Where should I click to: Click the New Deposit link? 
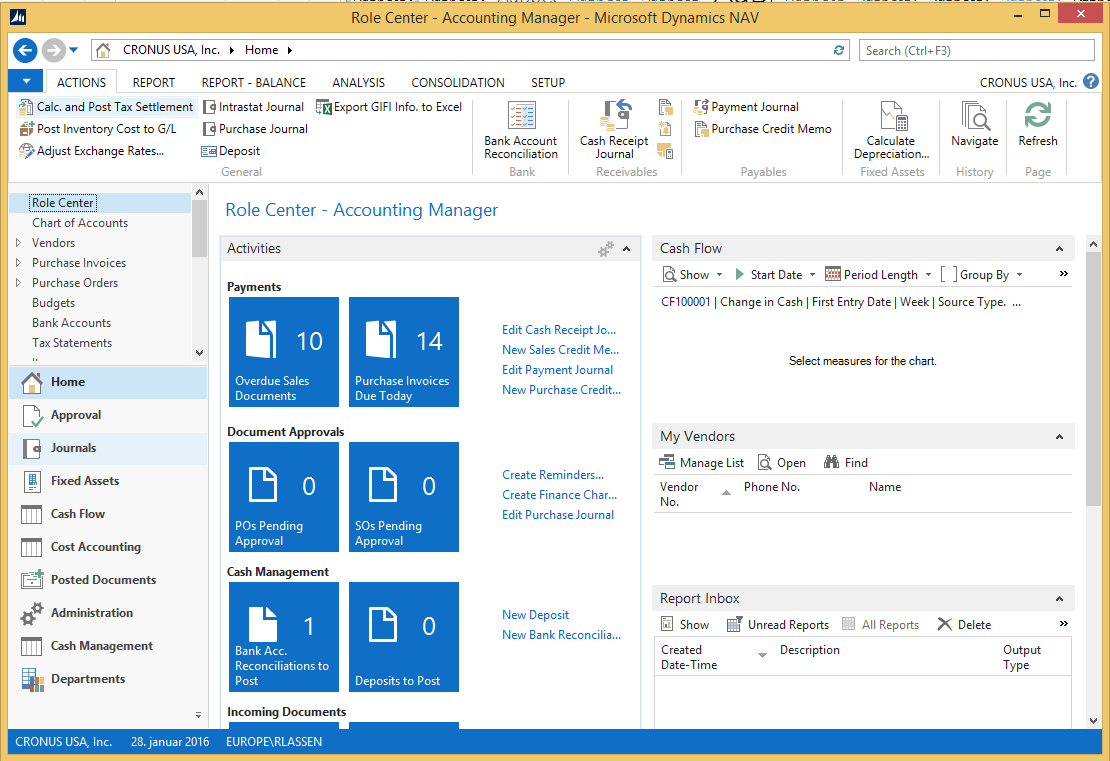click(535, 615)
